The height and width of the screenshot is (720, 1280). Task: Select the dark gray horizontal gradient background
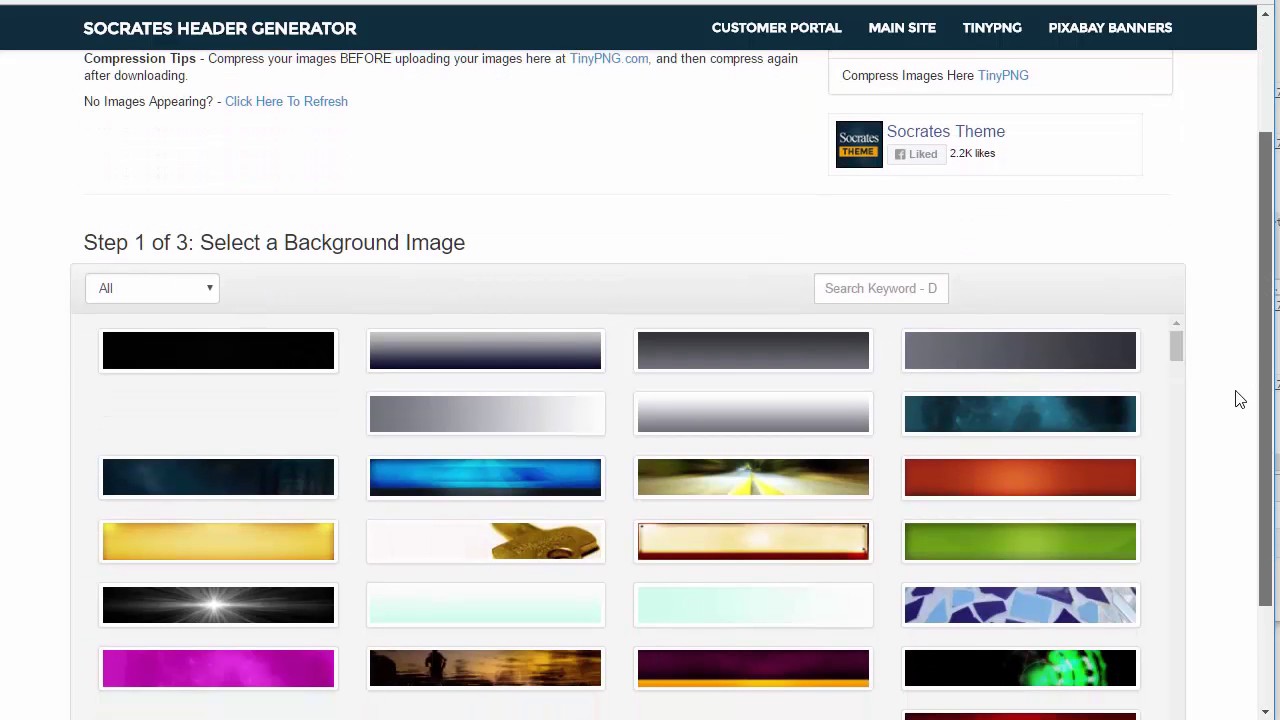tap(753, 351)
